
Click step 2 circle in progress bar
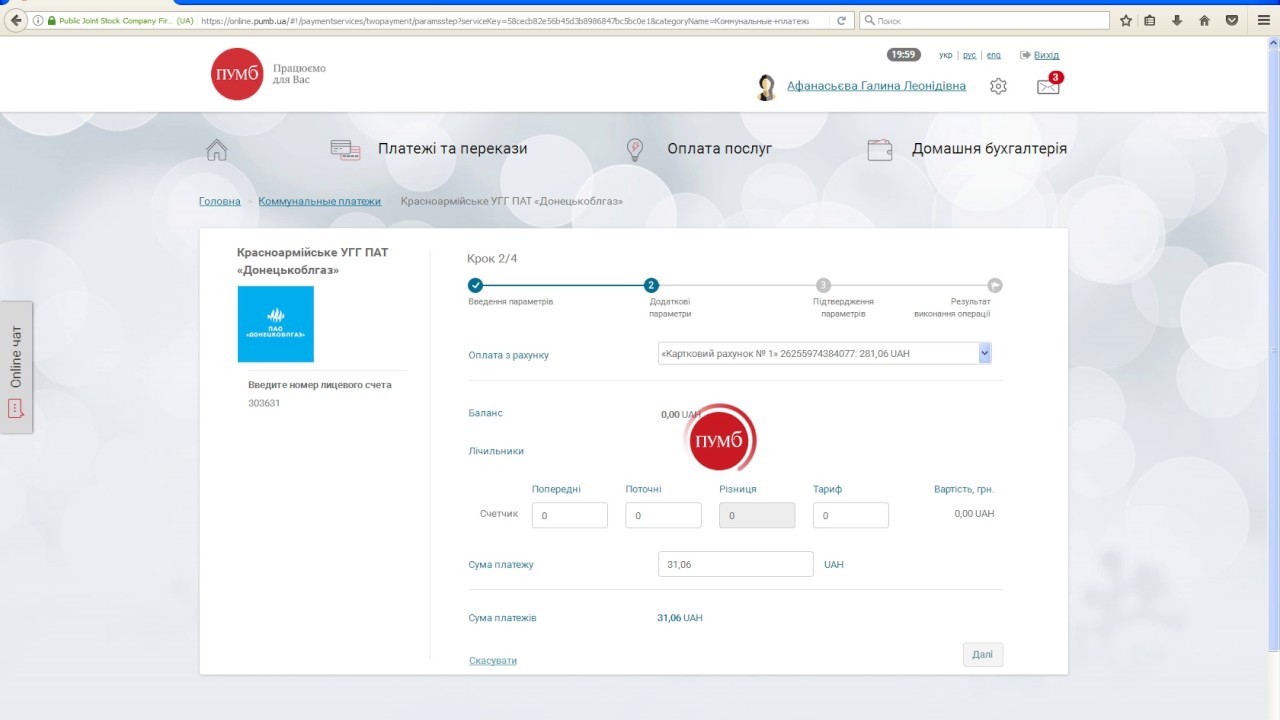click(x=652, y=285)
